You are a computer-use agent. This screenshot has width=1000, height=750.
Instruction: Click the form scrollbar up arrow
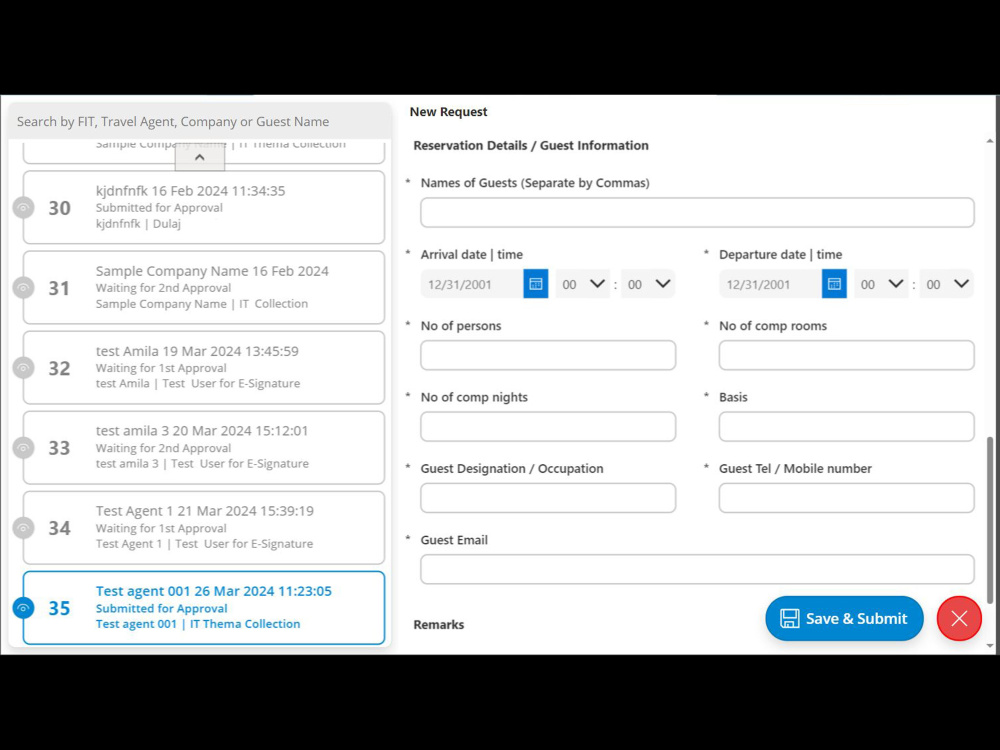pos(990,141)
